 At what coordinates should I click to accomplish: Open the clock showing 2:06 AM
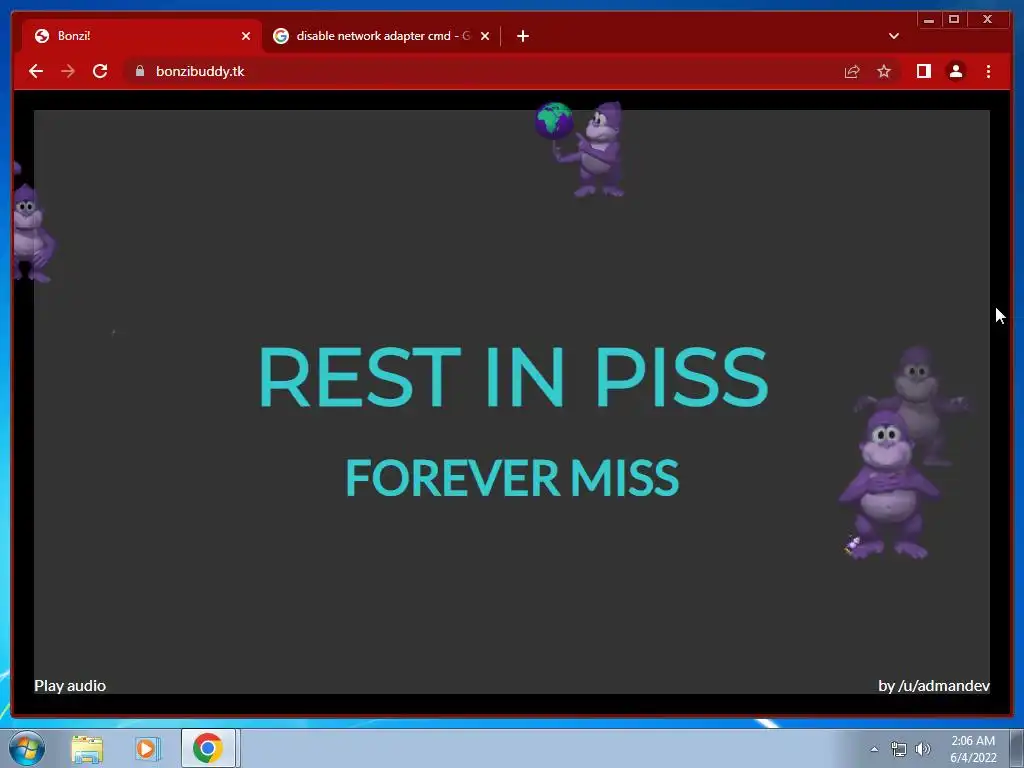coord(973,749)
